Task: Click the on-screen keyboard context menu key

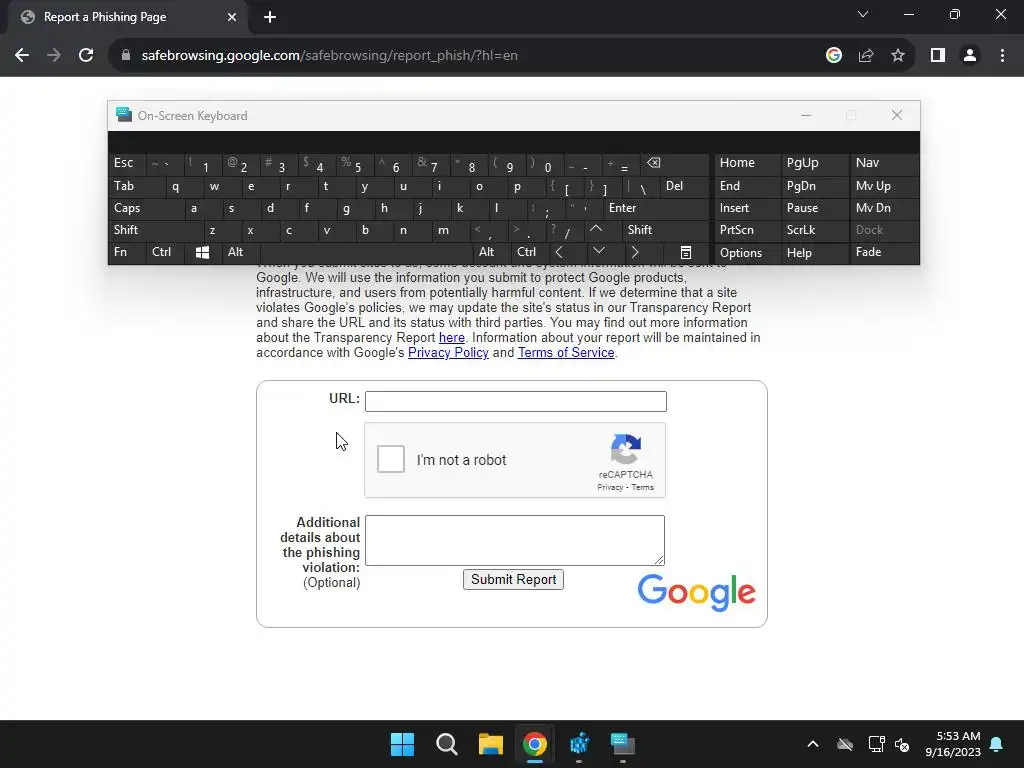Action: (x=686, y=253)
